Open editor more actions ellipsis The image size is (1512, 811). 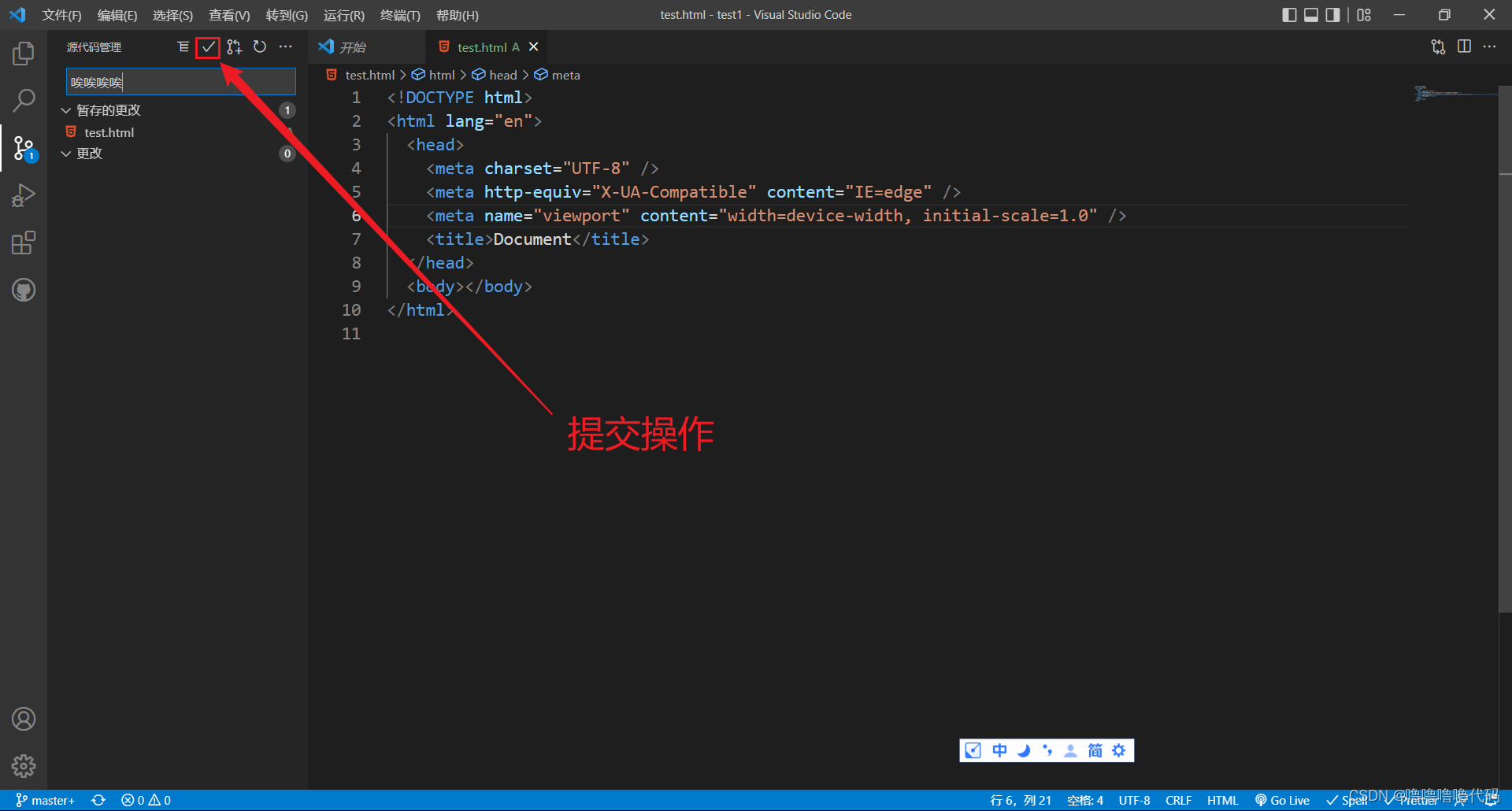click(1489, 47)
